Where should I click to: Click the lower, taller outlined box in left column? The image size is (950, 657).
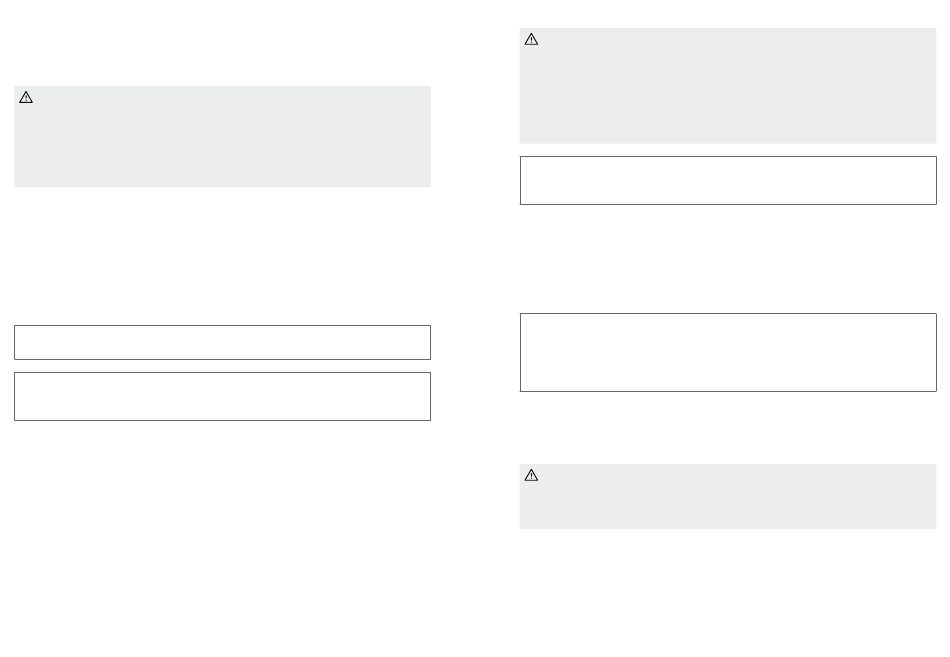click(222, 396)
